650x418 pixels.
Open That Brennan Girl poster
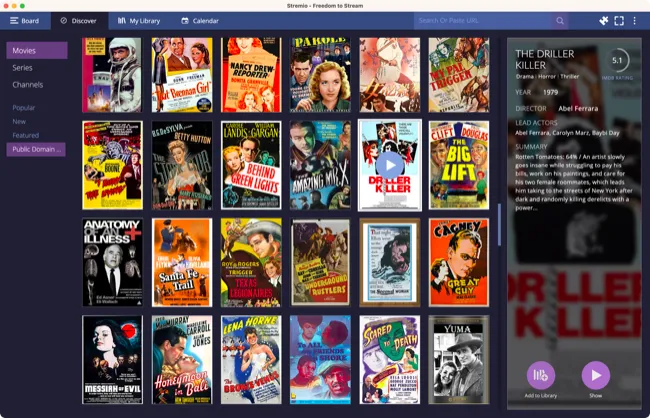click(182, 75)
